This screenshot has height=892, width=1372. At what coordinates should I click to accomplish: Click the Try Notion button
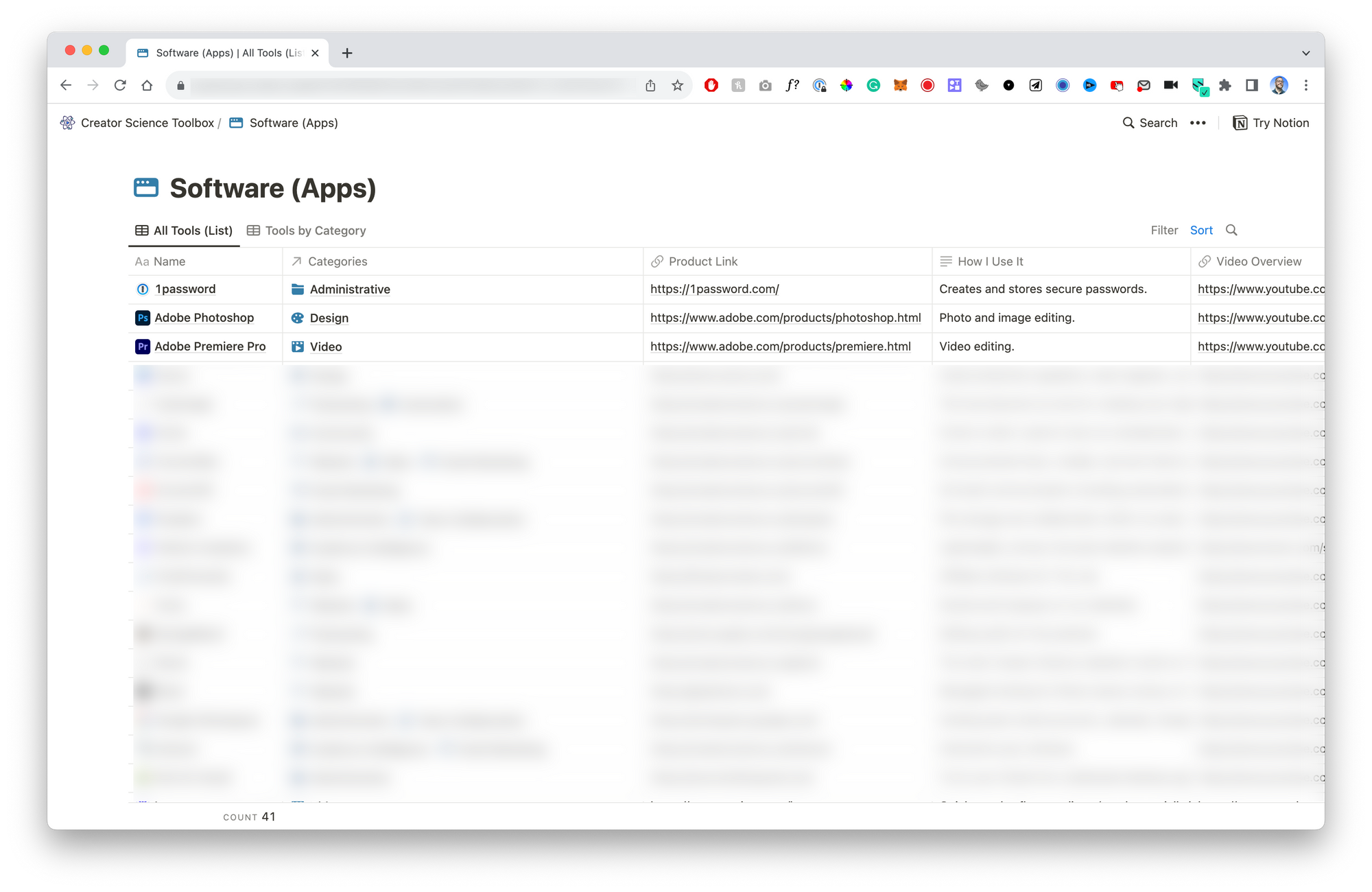tap(1271, 122)
